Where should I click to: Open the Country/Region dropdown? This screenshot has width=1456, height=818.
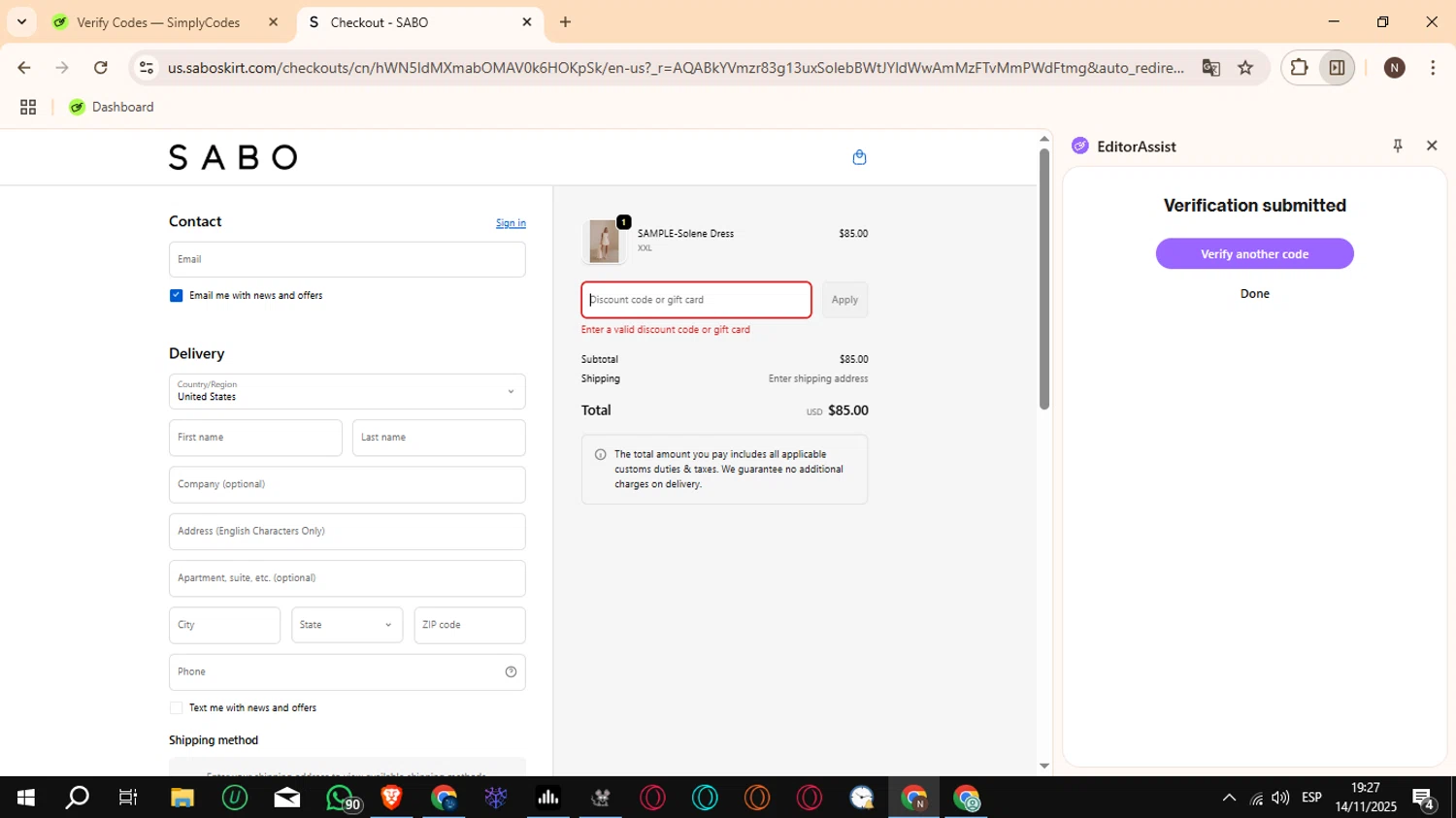tap(347, 391)
